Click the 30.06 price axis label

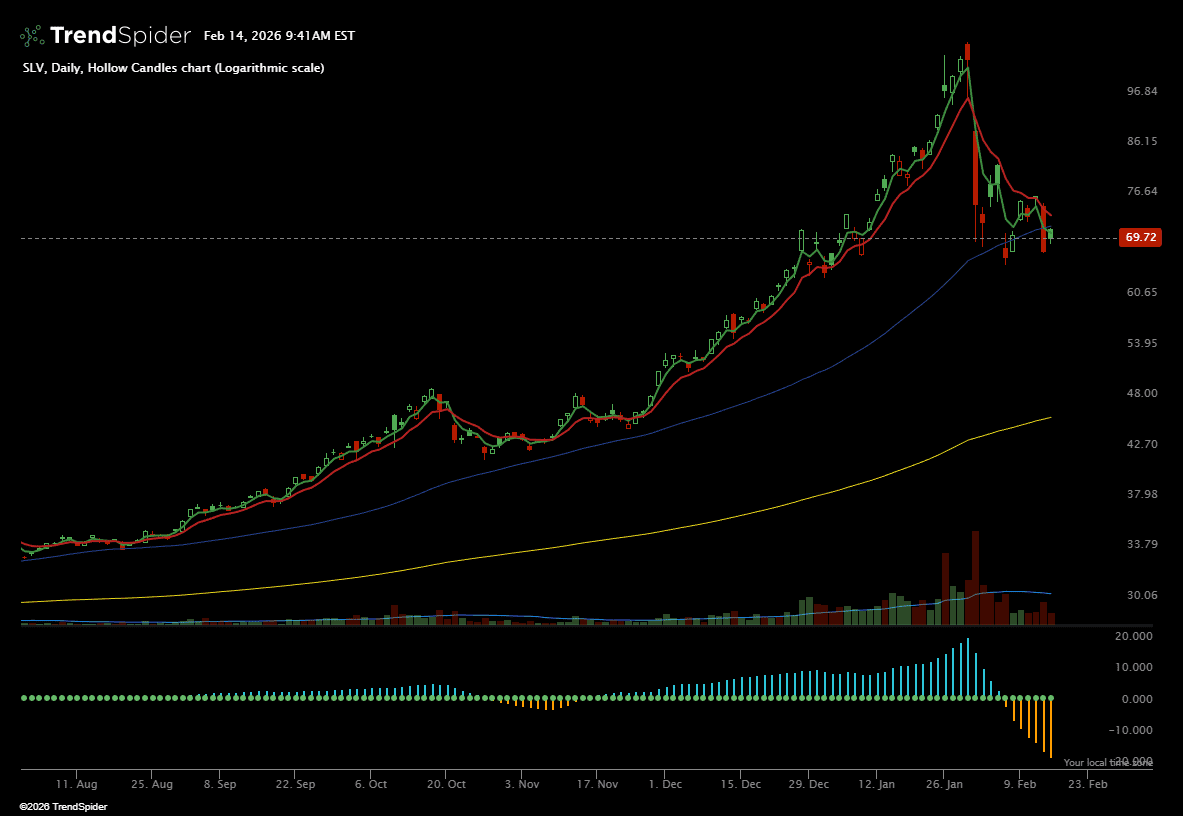point(1141,595)
